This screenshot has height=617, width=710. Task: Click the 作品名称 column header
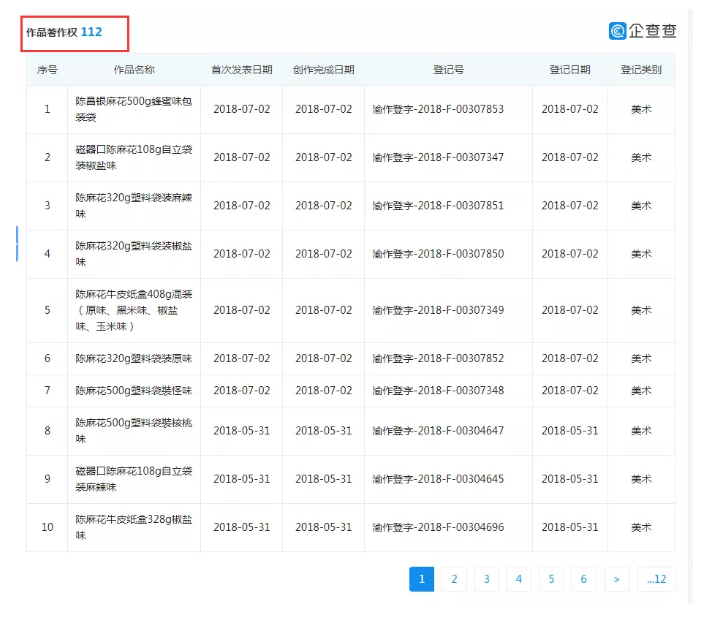[x=134, y=70]
